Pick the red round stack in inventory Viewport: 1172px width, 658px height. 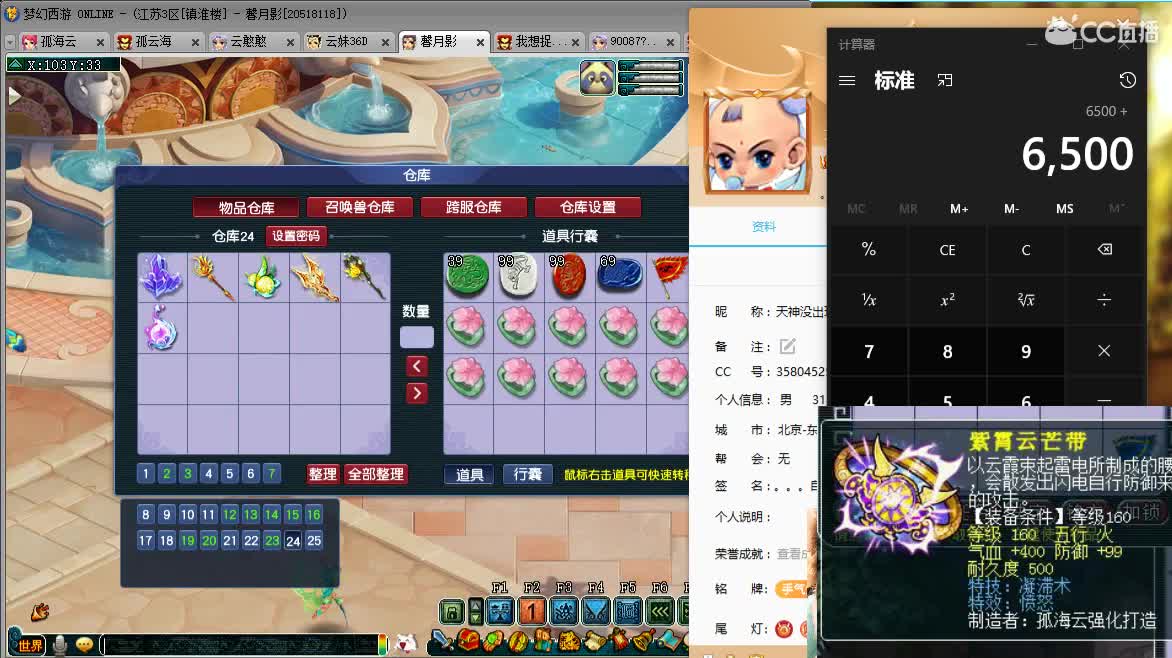(x=569, y=275)
